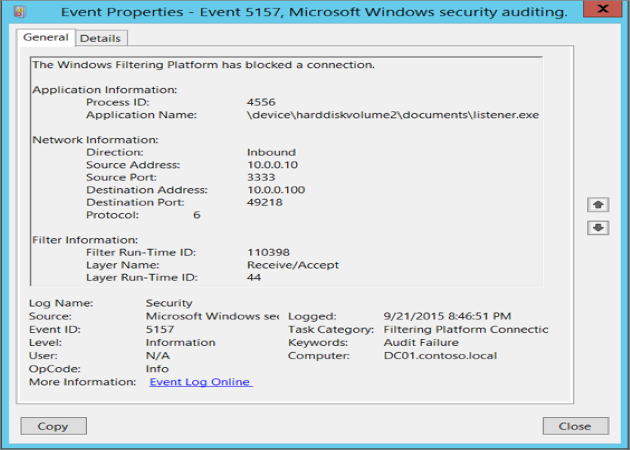Select the Log Name value Security
The width and height of the screenshot is (630, 450).
pos(169,303)
